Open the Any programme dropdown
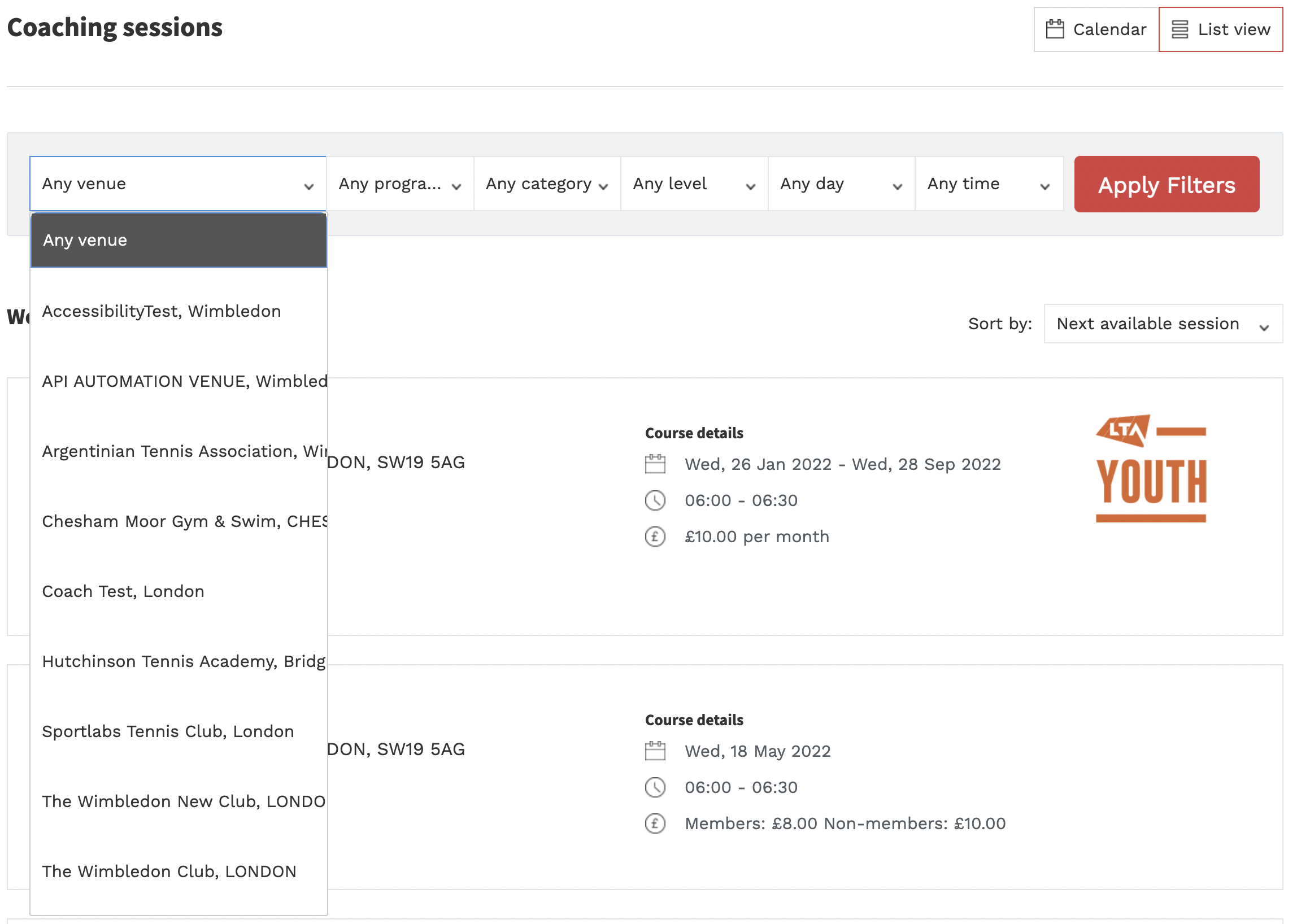This screenshot has width=1297, height=924. (x=399, y=184)
